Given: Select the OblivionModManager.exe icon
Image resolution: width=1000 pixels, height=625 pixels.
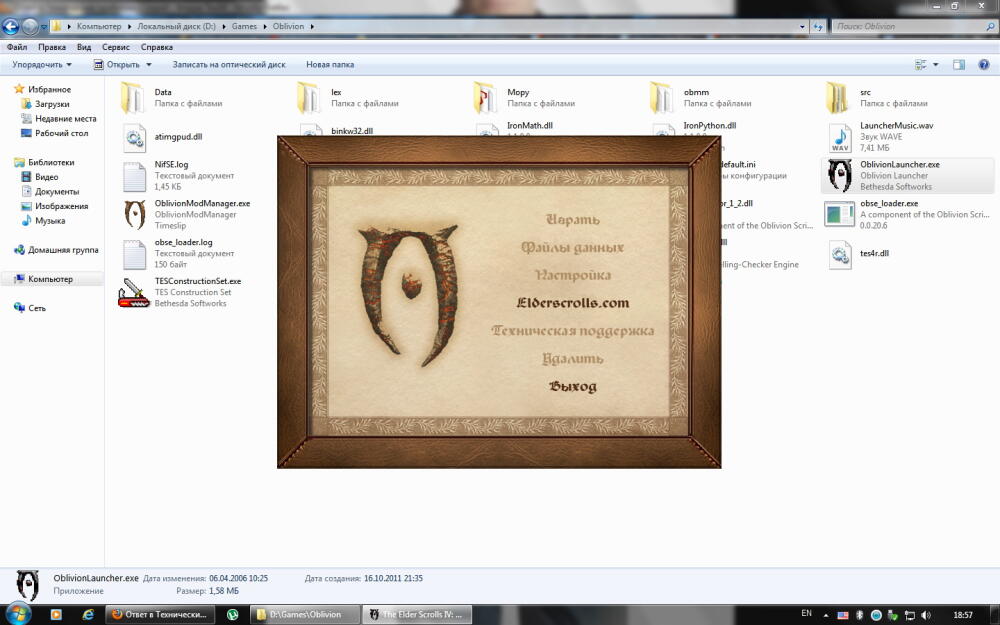Looking at the screenshot, I should click(135, 214).
